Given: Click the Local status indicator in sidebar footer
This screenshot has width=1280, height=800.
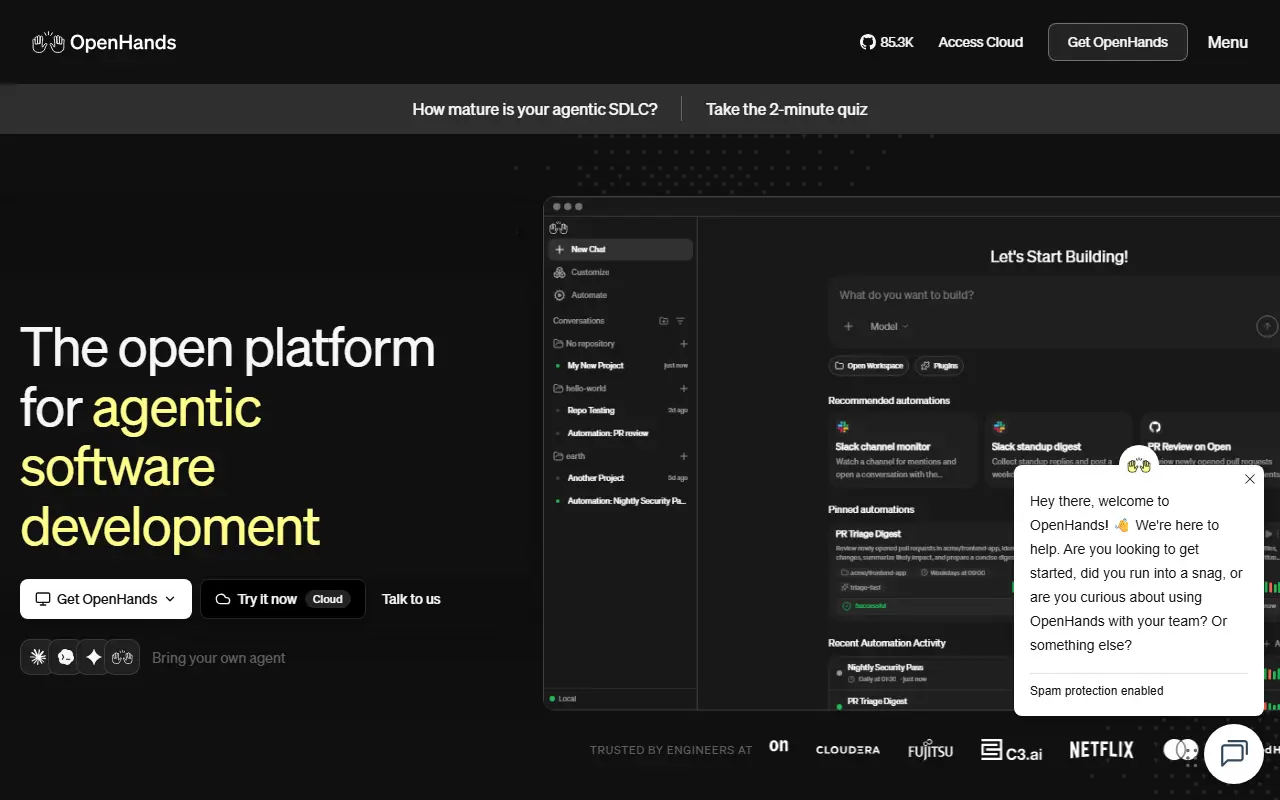Looking at the screenshot, I should coord(562,698).
